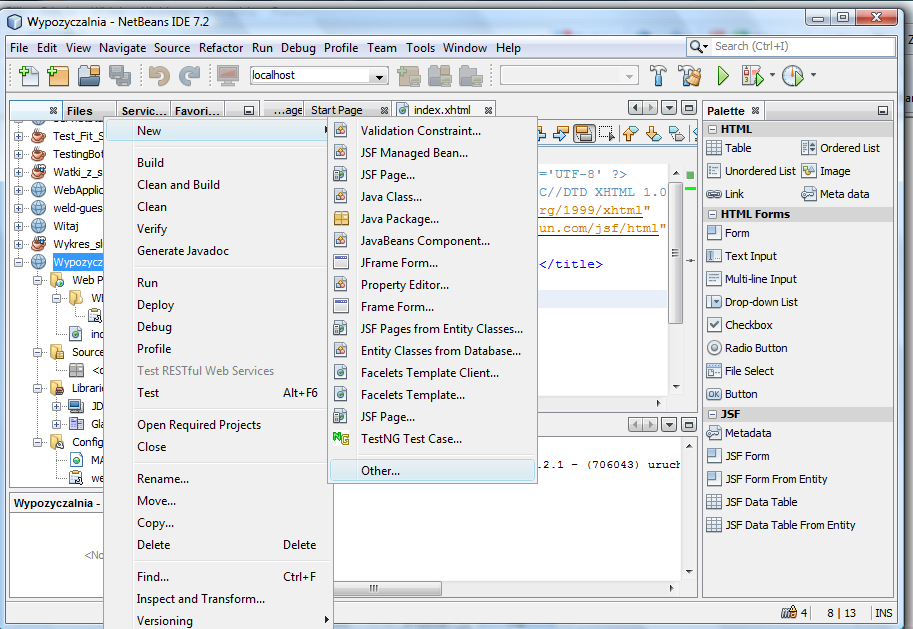Open the localhost browser combo box
The width and height of the screenshot is (913, 629).
click(x=319, y=76)
